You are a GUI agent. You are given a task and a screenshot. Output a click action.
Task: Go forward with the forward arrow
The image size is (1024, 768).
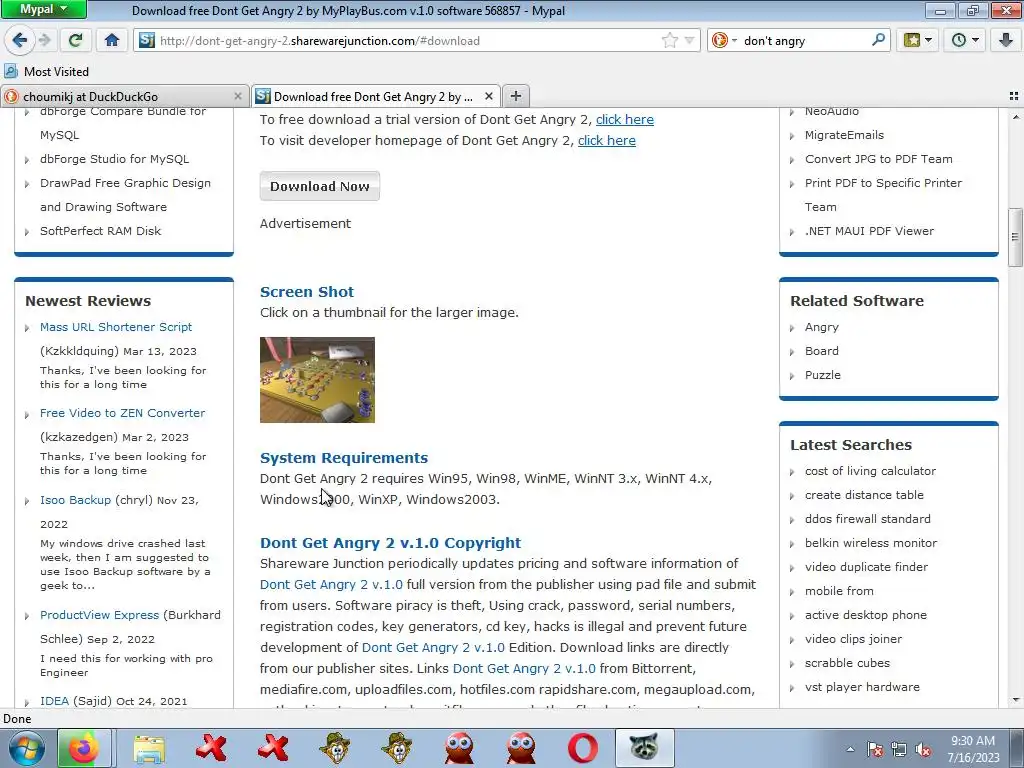pyautogui.click(x=44, y=40)
